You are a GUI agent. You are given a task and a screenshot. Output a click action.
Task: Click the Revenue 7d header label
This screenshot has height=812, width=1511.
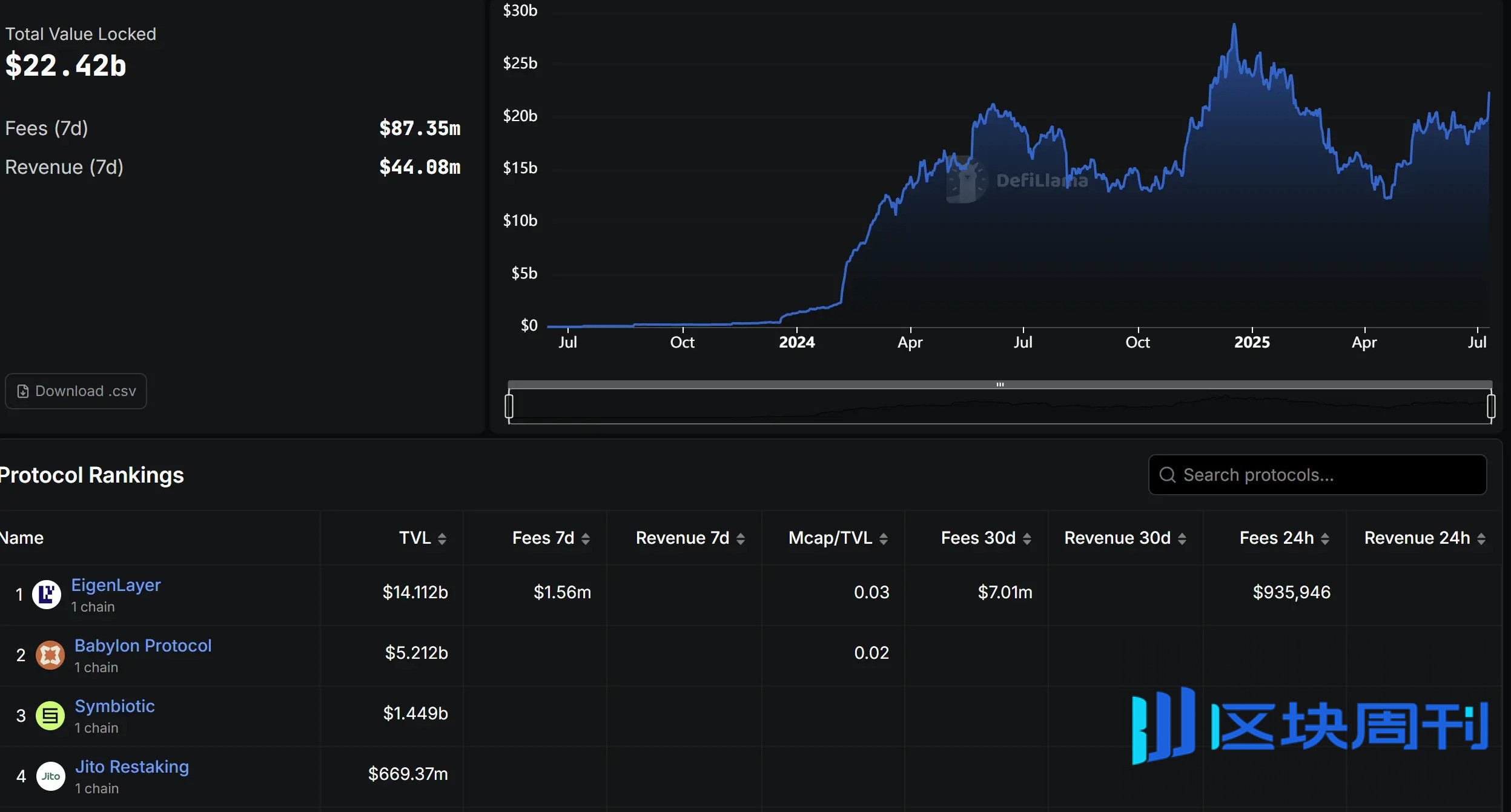(683, 538)
